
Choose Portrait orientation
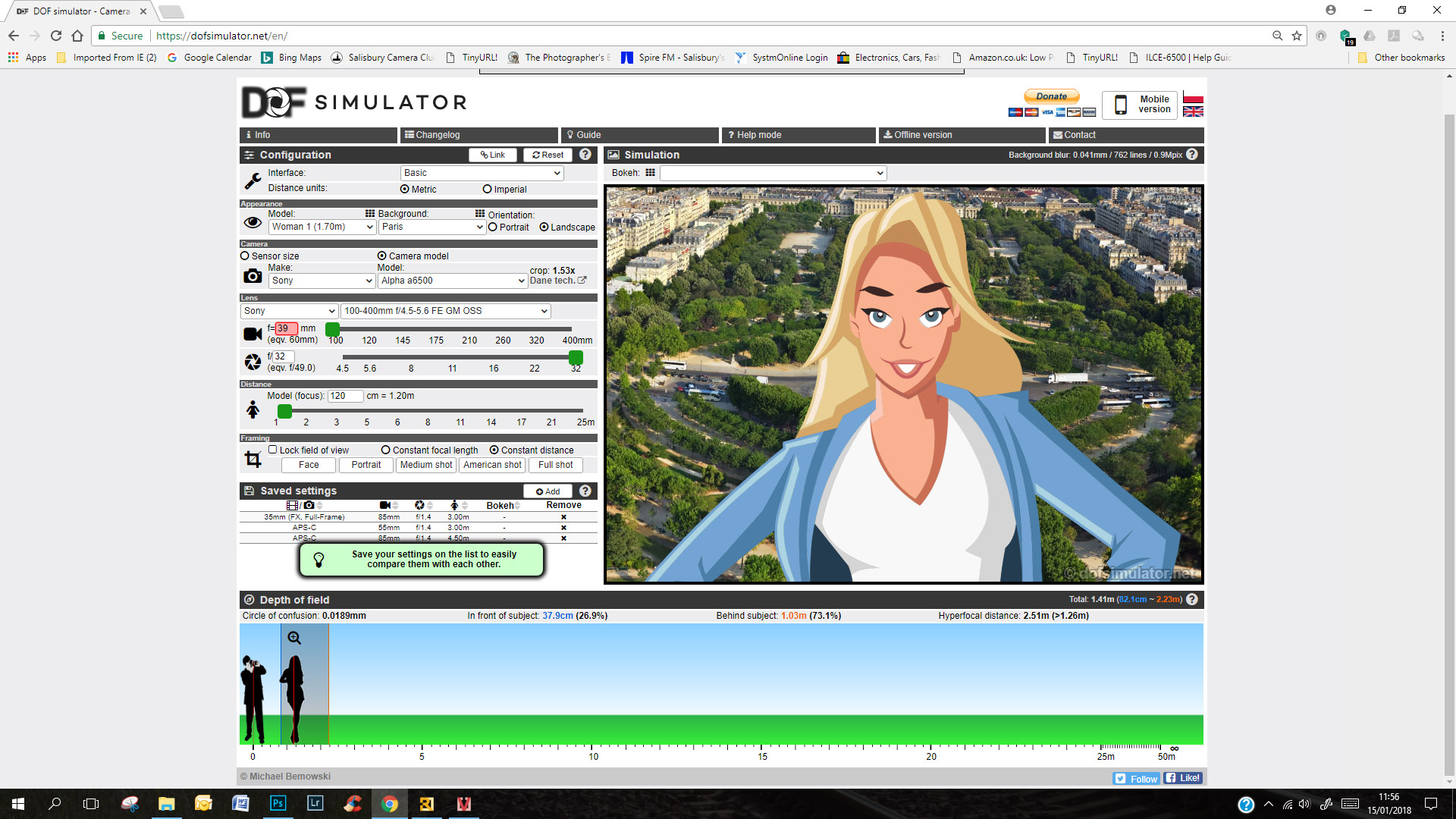[493, 227]
